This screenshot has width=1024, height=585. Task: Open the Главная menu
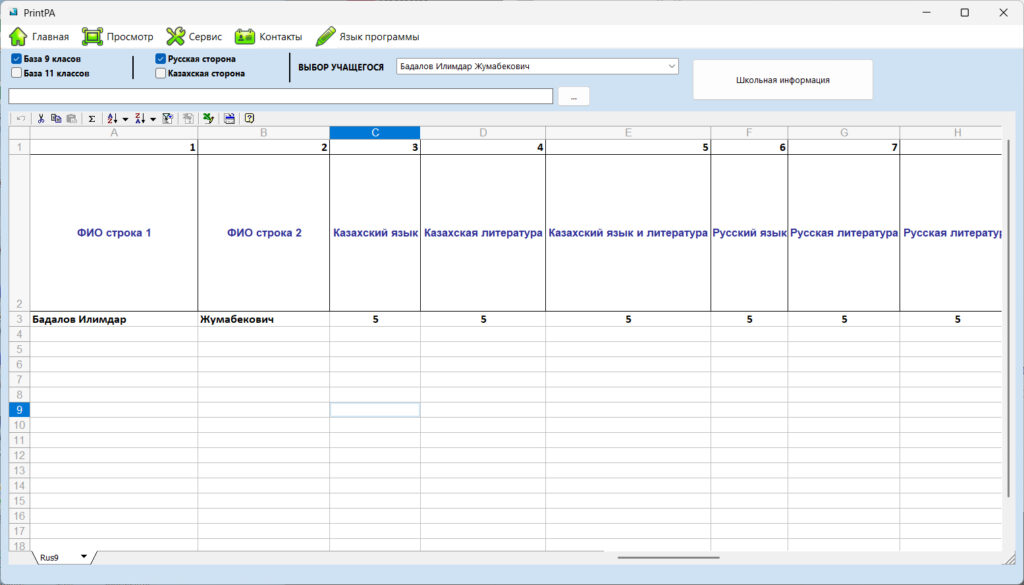point(39,37)
